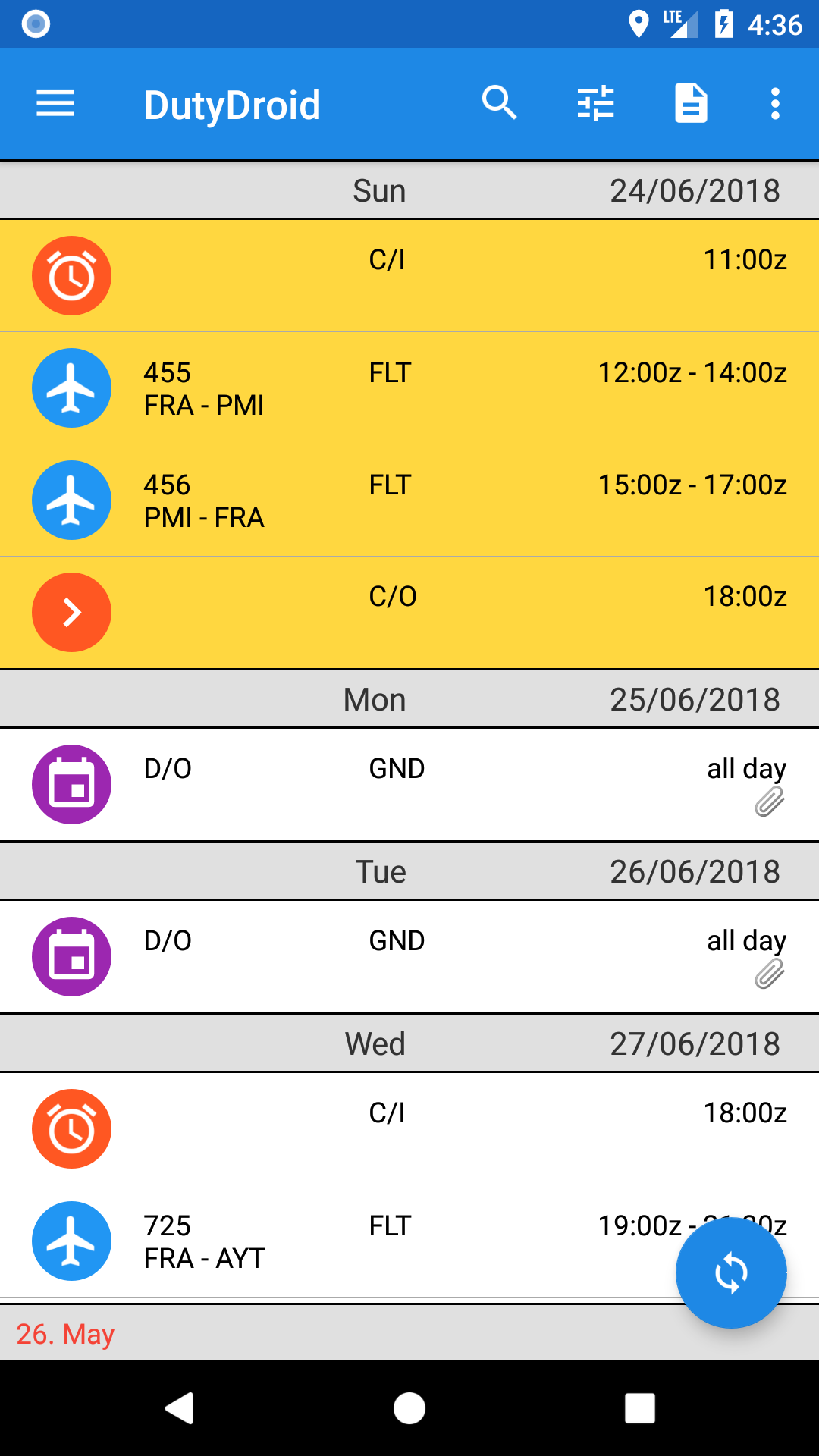Tap the purple calendar icon on Monday
The width and height of the screenshot is (819, 1456).
[71, 784]
